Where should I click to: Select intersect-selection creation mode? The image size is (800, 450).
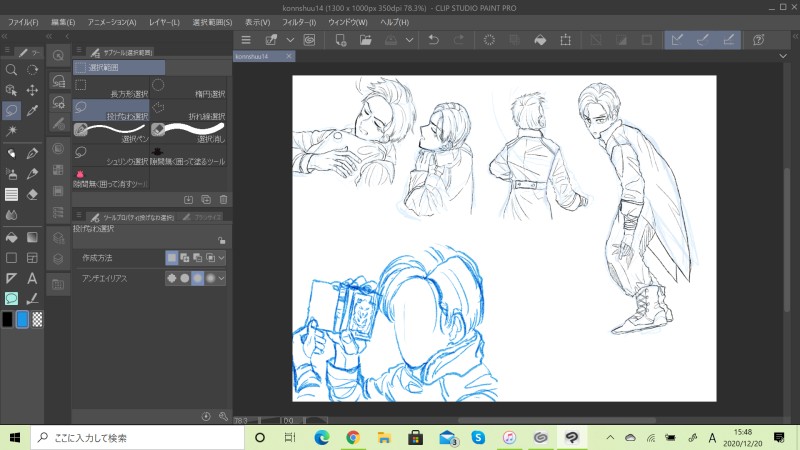tap(210, 258)
